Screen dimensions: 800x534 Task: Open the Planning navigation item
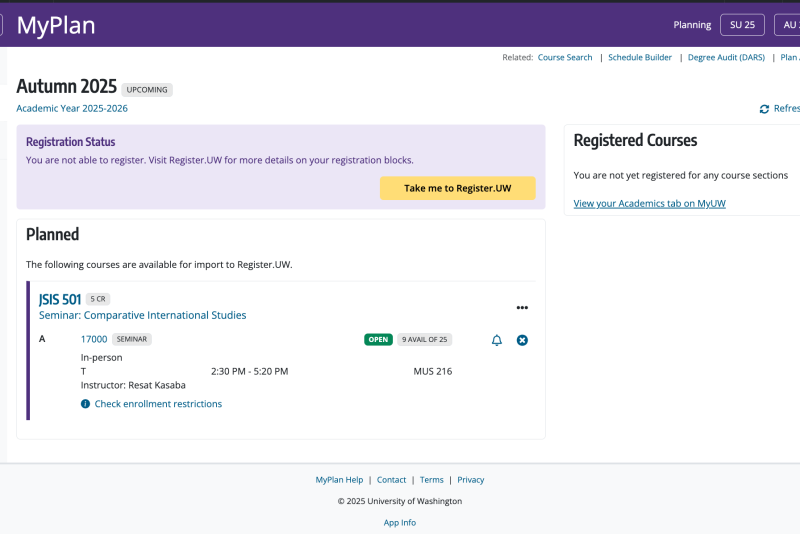pos(692,25)
